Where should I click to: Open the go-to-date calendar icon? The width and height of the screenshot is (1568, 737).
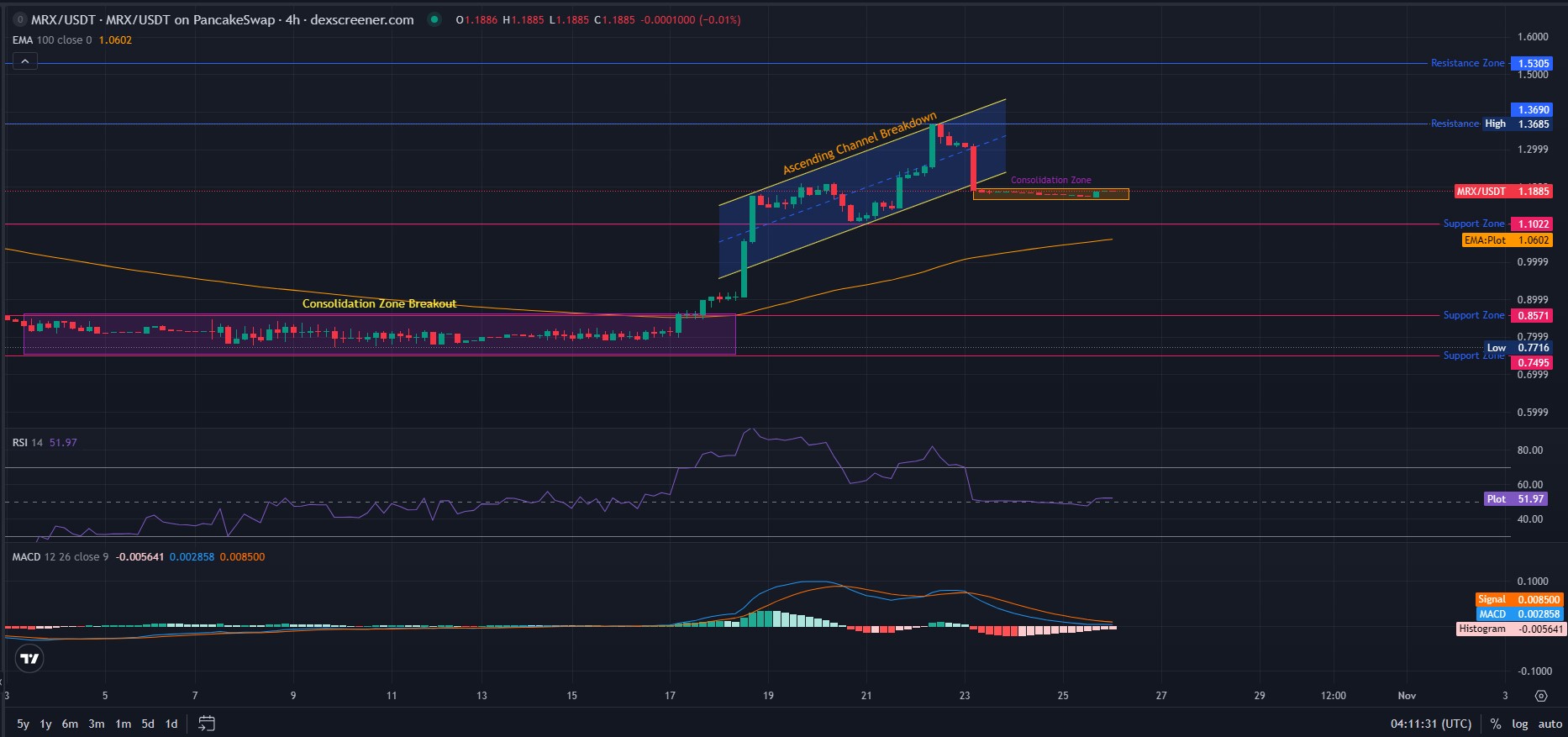[207, 724]
